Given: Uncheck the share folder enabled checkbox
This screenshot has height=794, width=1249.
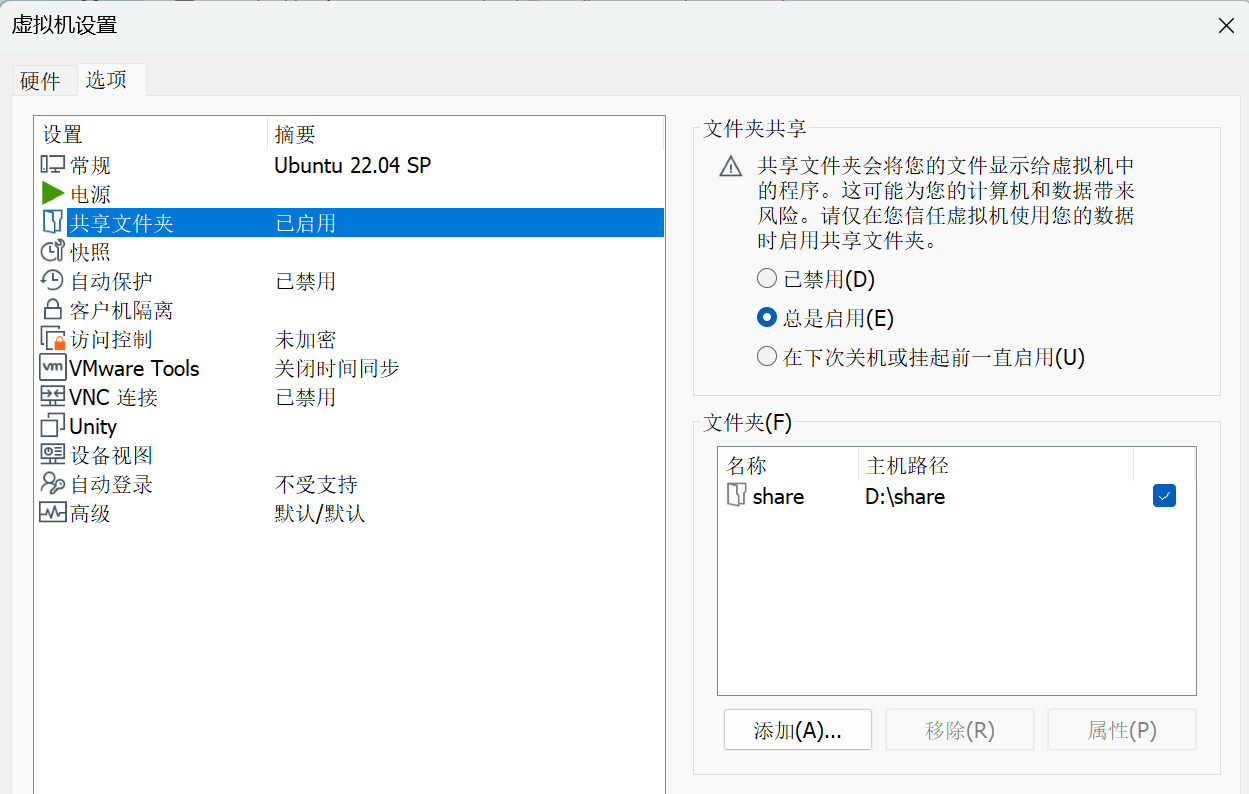Looking at the screenshot, I should pos(1164,495).
